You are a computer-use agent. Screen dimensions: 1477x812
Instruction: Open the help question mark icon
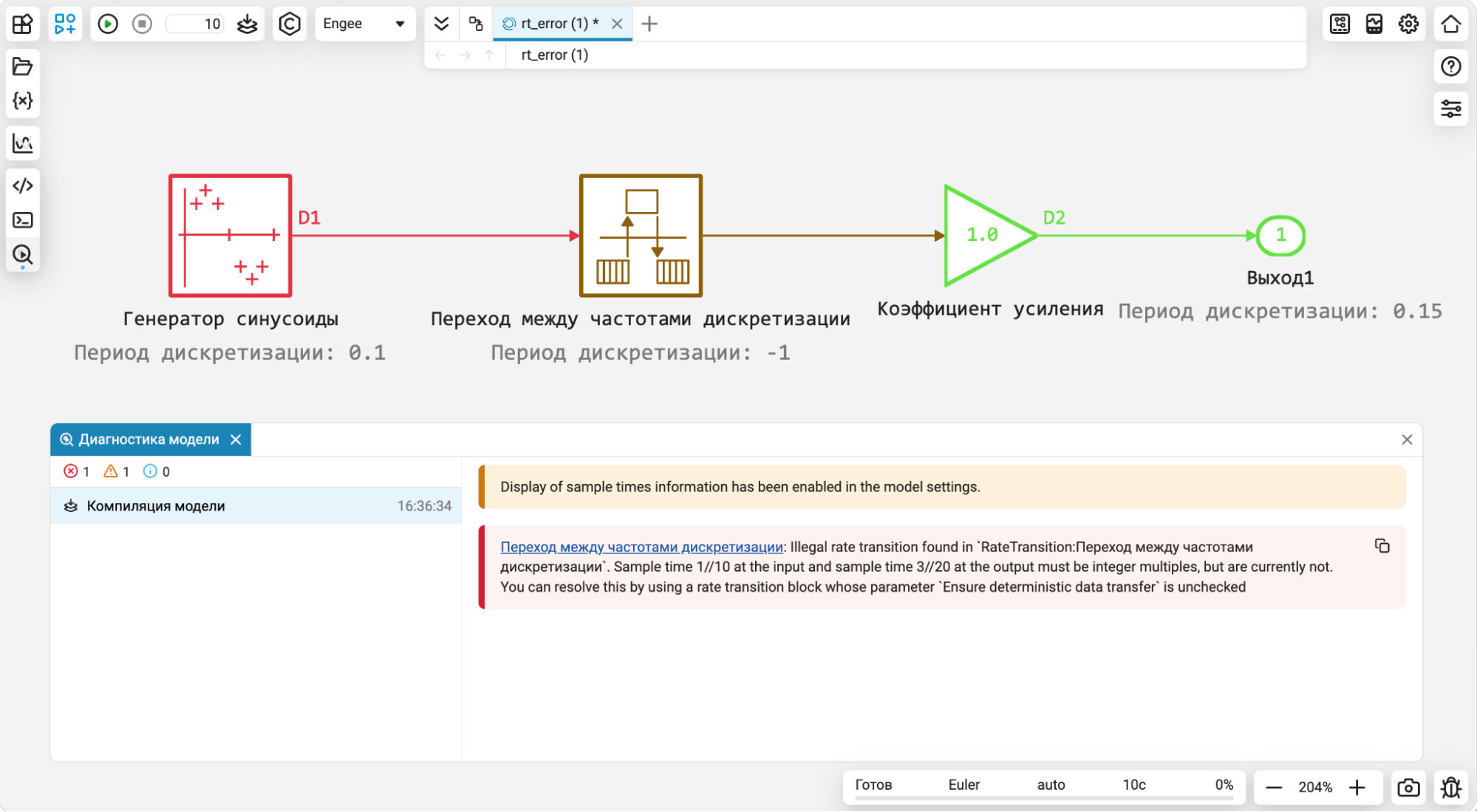tap(1450, 66)
